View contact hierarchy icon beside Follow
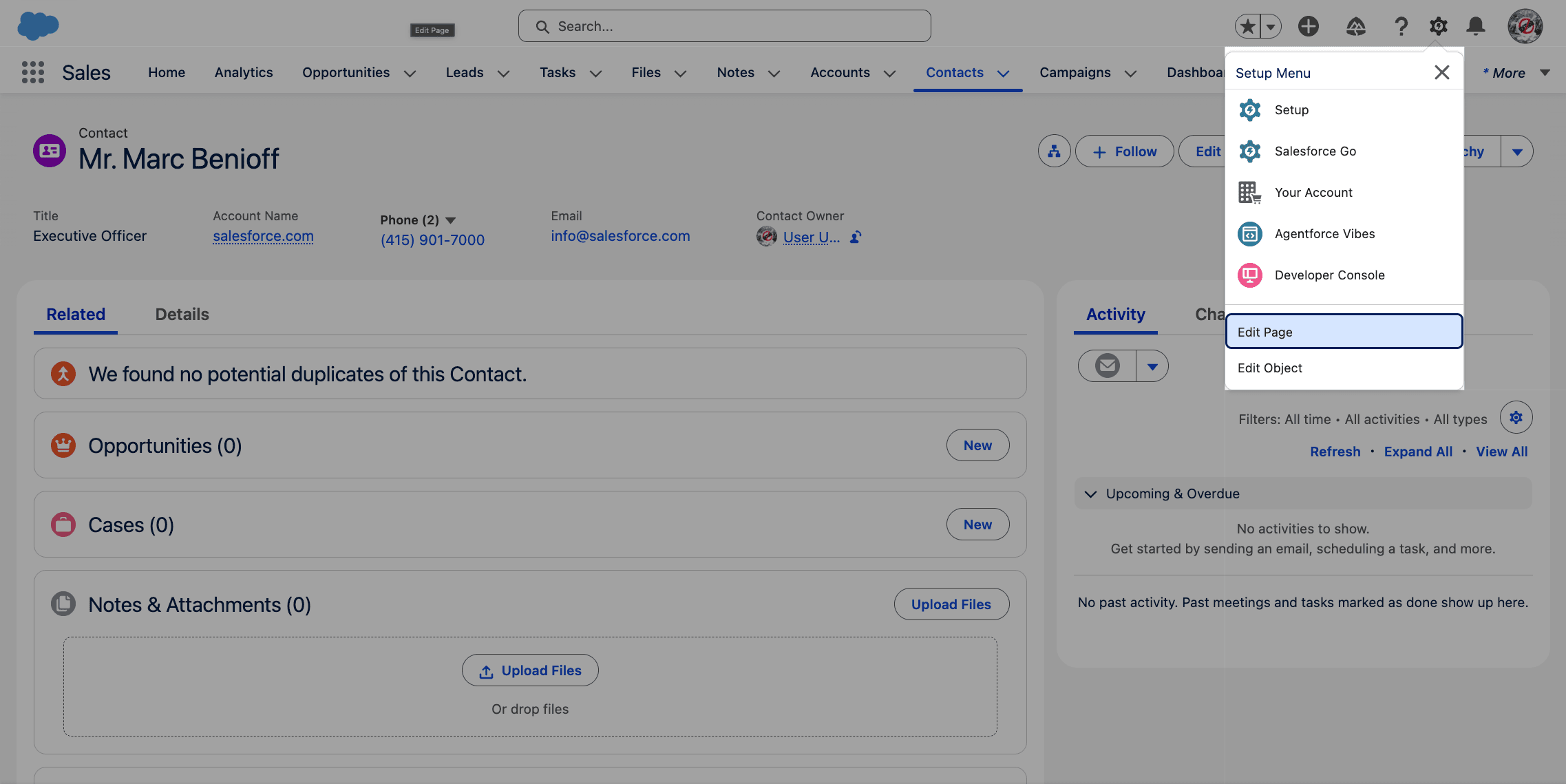1566x784 pixels. (x=1054, y=151)
